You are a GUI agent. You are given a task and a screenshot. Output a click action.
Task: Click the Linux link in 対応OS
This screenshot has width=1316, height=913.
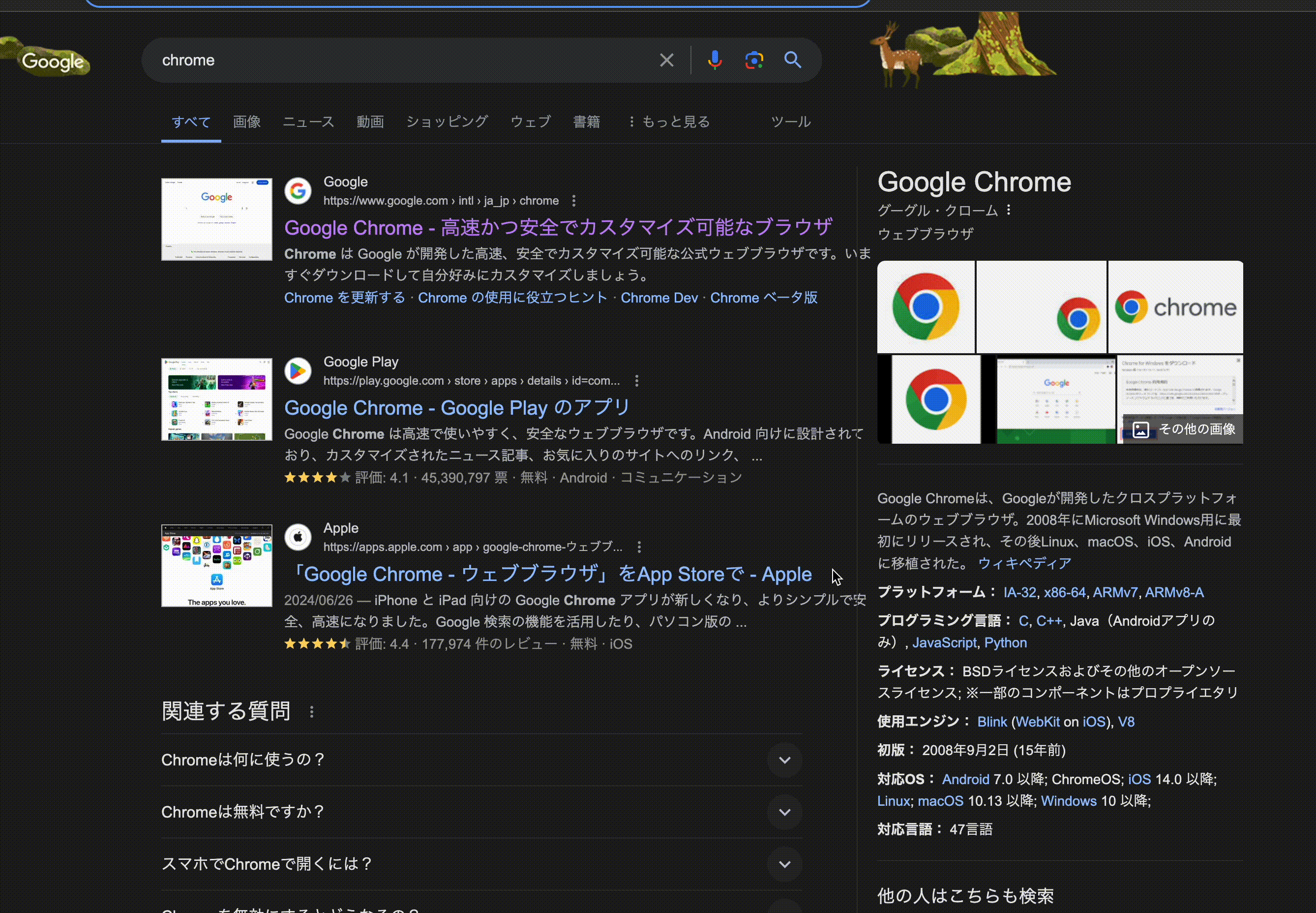tap(894, 801)
